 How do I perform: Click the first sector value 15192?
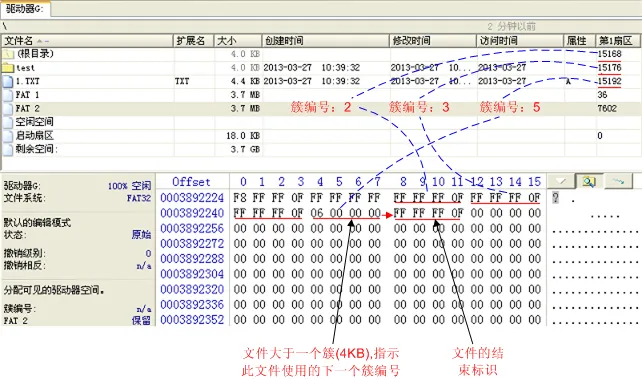[609, 81]
